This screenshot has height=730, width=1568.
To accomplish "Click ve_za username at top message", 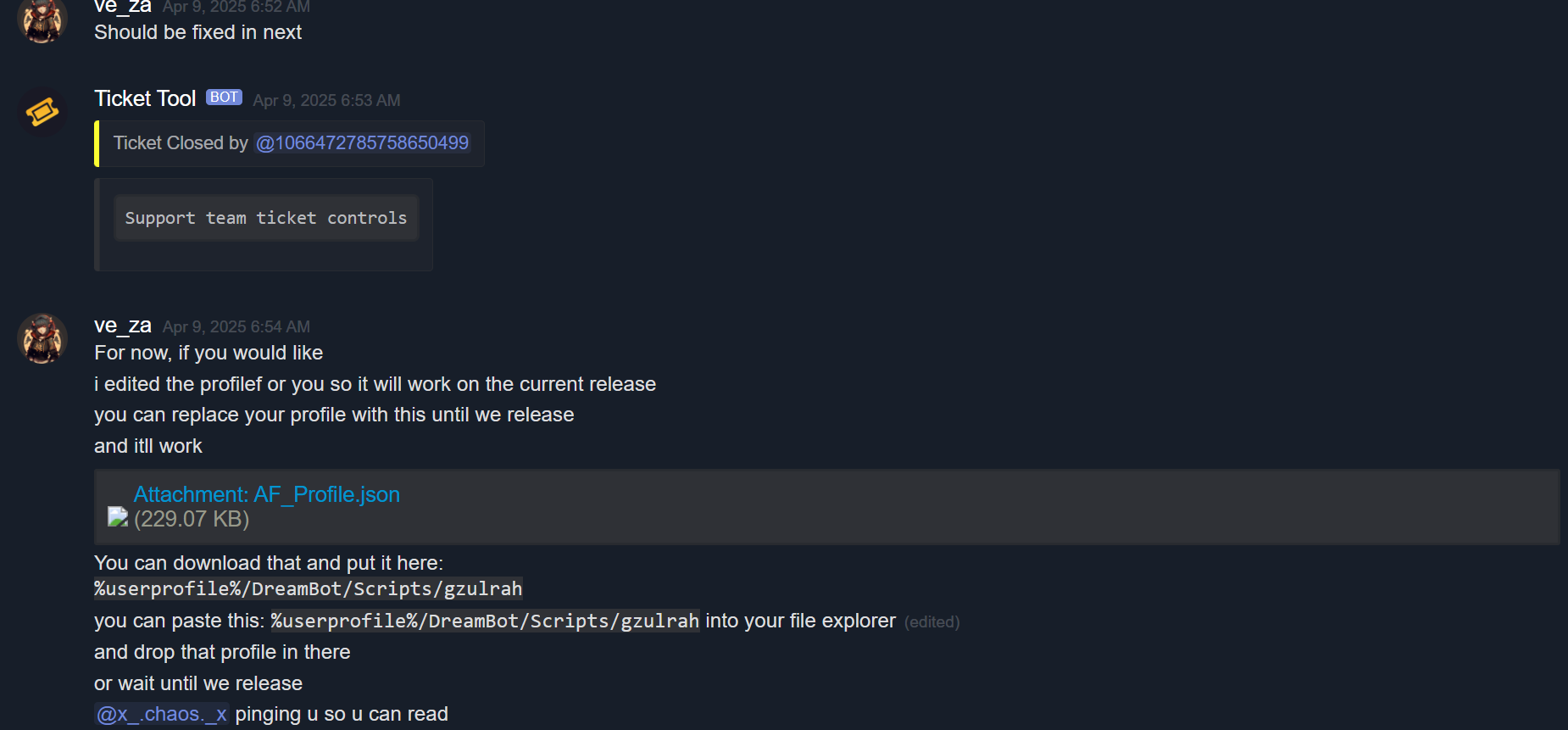I will [x=123, y=7].
